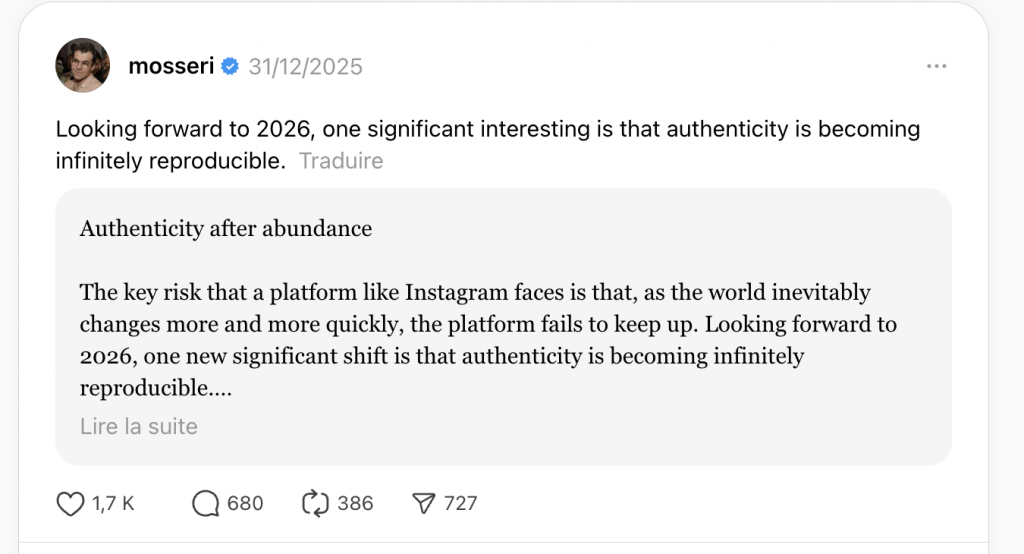Click the 727 shares count
The image size is (1024, 554).
pos(461,504)
